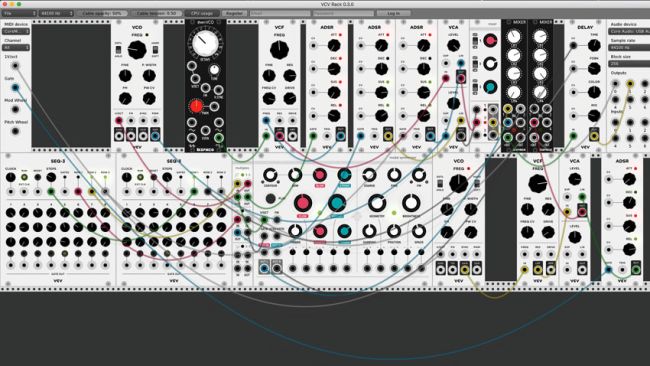650x366 pixels.
Task: Click the Log in button
Action: click(393, 13)
